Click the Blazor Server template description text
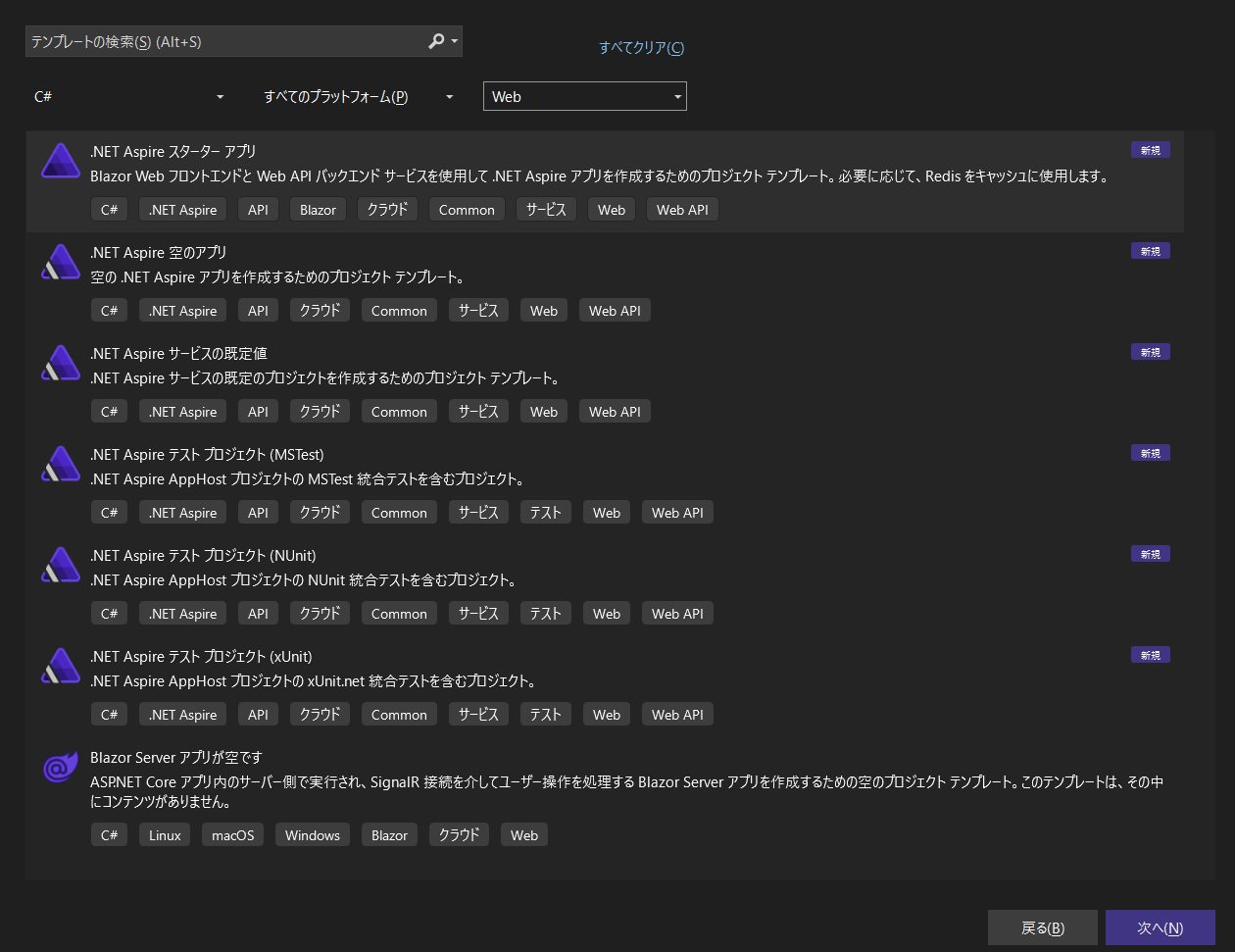The image size is (1235, 952). tap(626, 792)
